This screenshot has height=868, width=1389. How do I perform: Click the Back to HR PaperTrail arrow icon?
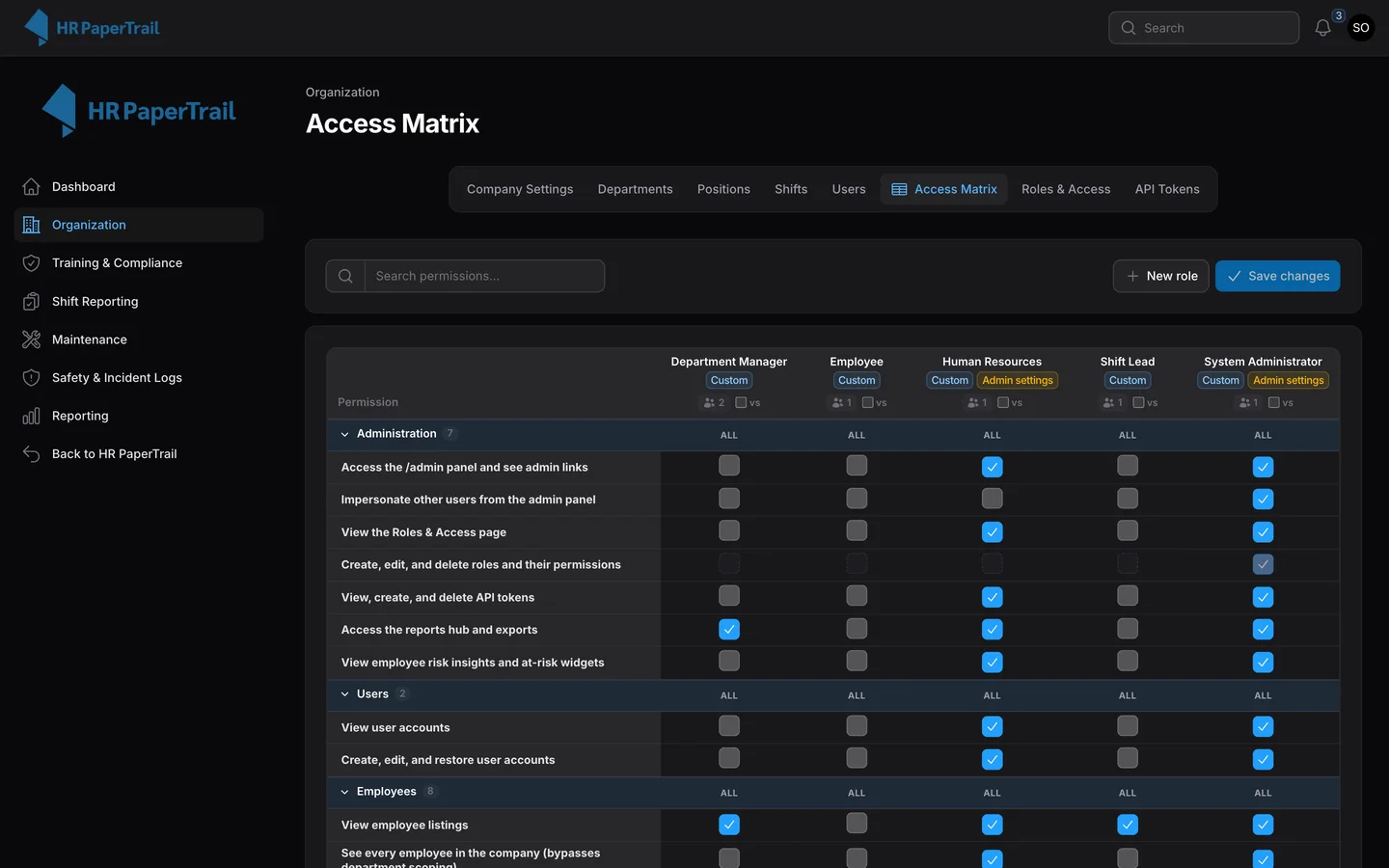coord(32,454)
